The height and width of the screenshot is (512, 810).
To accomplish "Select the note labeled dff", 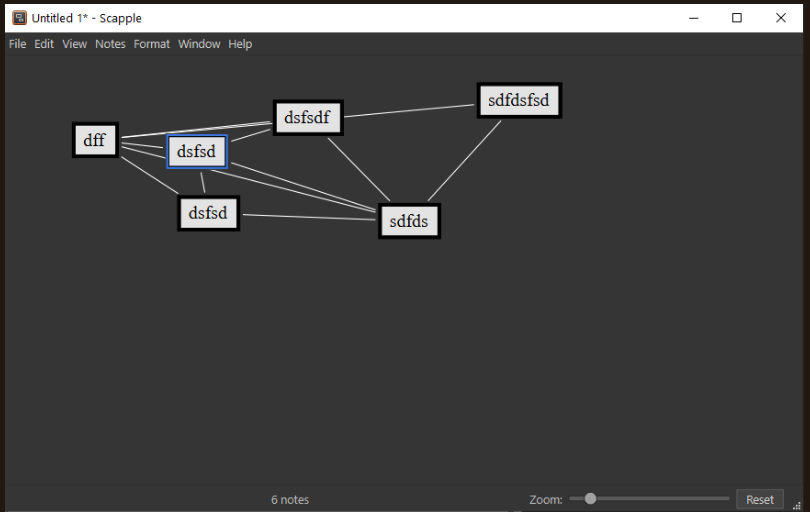I will (x=95, y=140).
